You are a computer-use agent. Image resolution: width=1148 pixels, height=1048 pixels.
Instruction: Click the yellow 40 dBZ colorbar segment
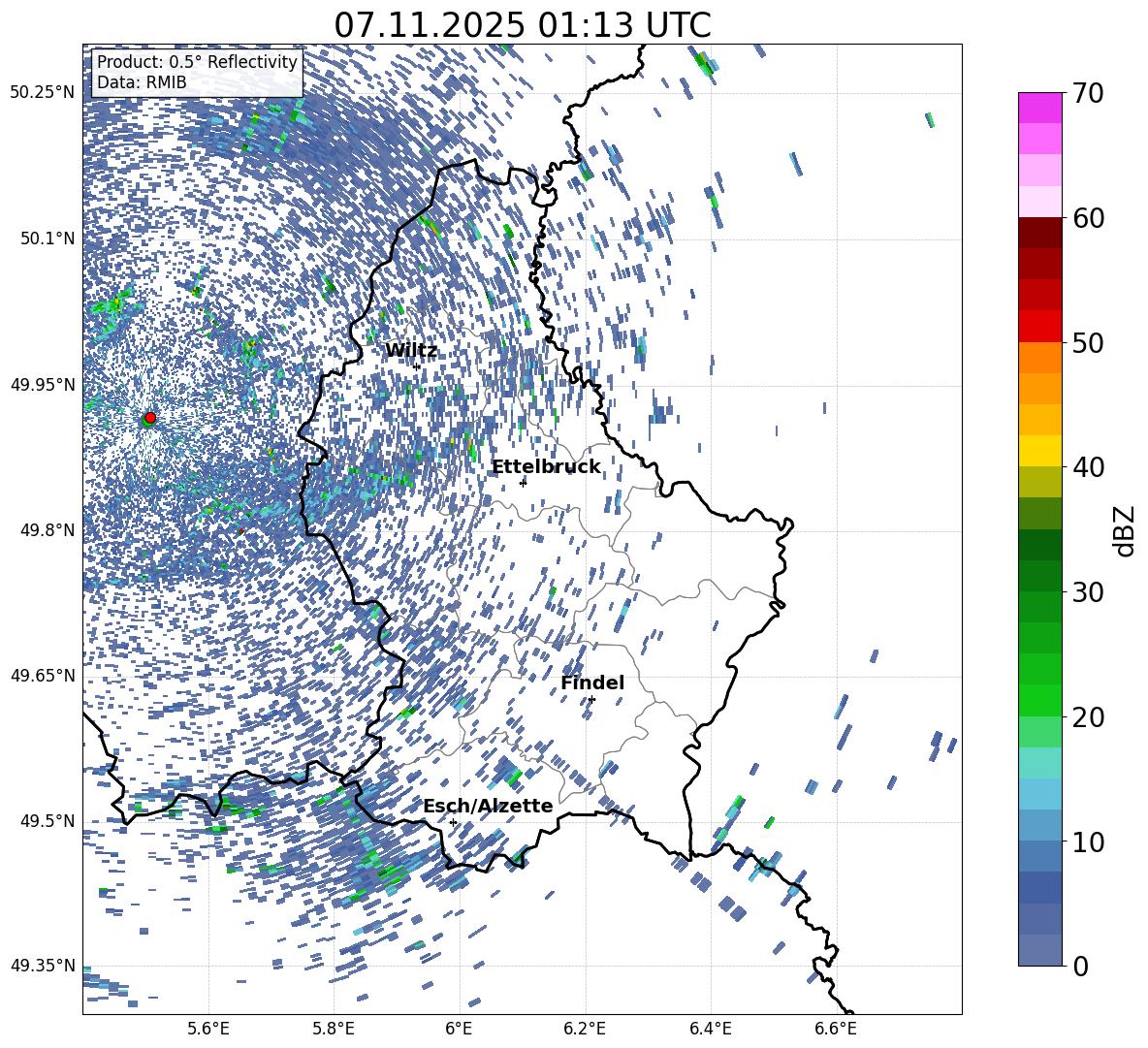point(1040,451)
